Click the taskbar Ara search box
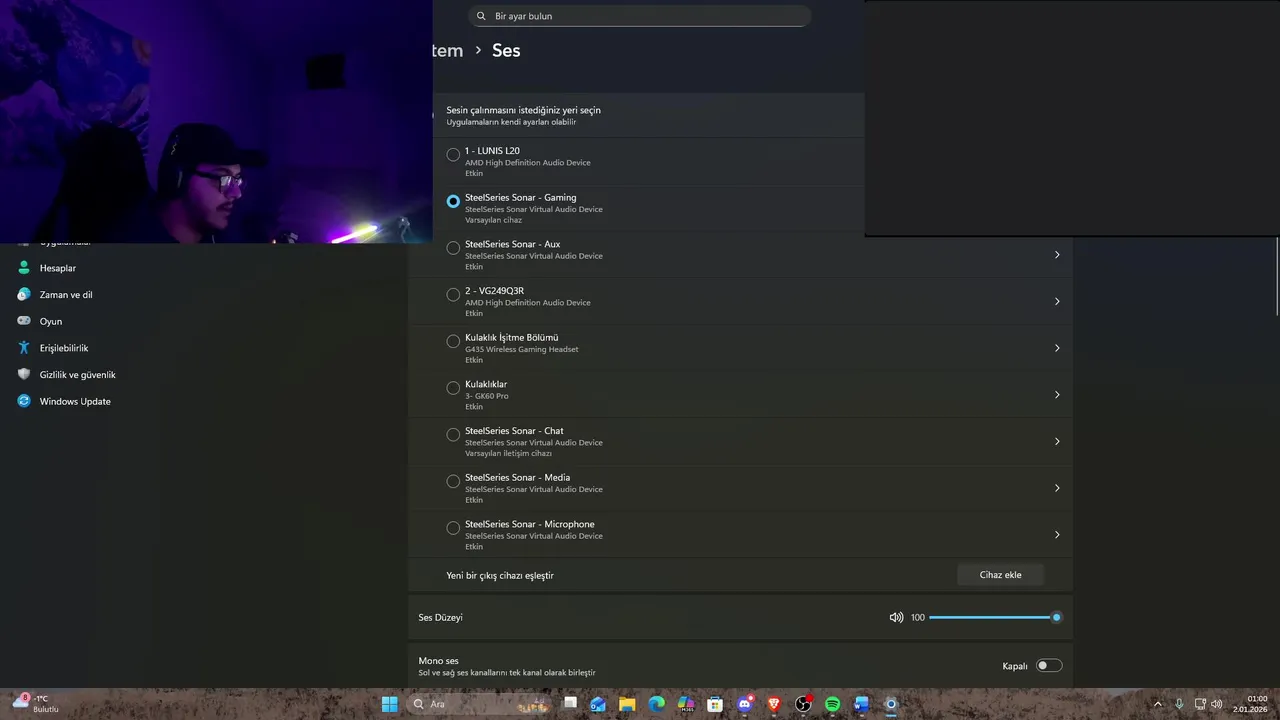Screen dimensions: 1280x720 click(x=480, y=704)
